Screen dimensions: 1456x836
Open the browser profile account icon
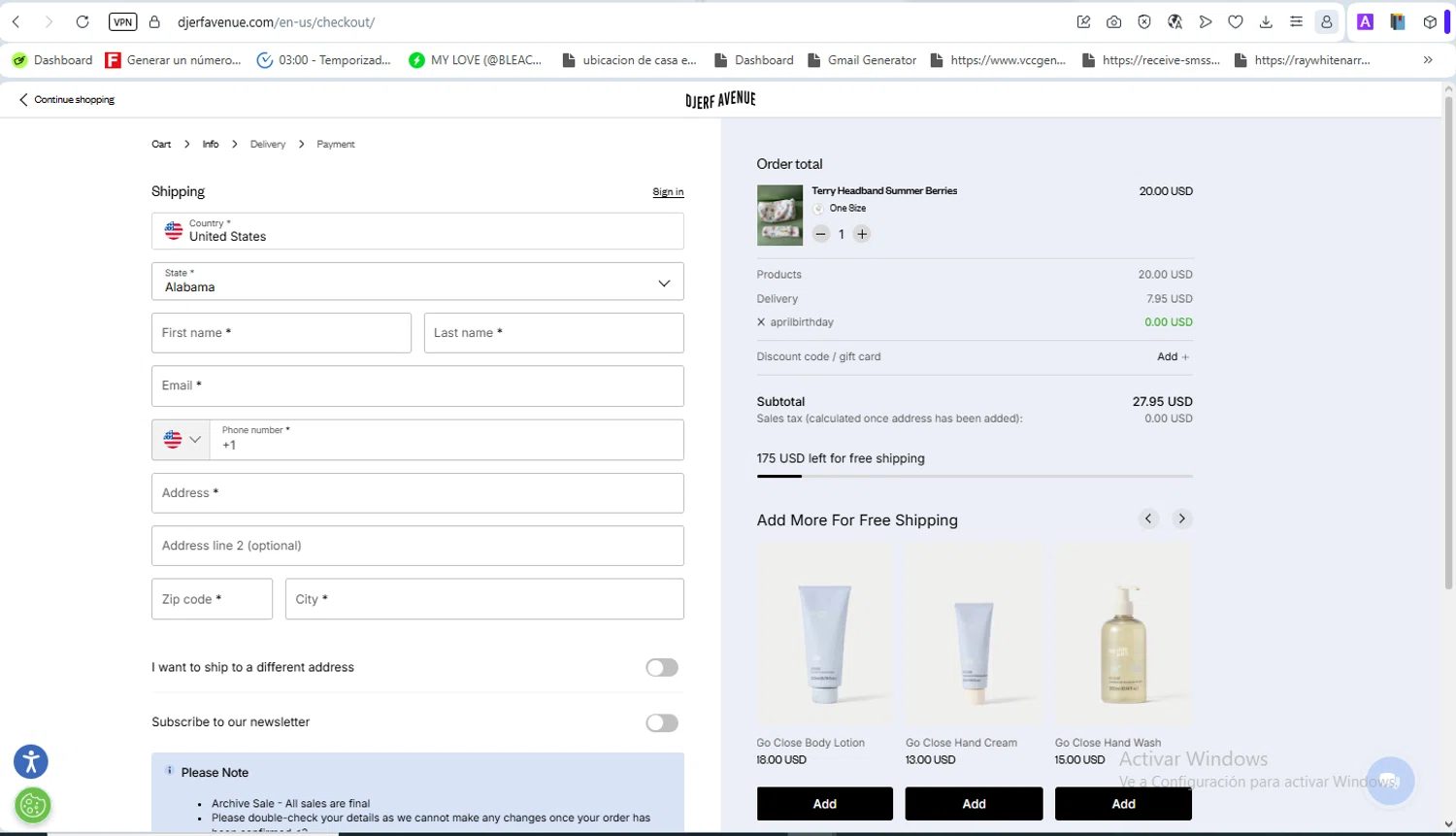pyautogui.click(x=1327, y=21)
